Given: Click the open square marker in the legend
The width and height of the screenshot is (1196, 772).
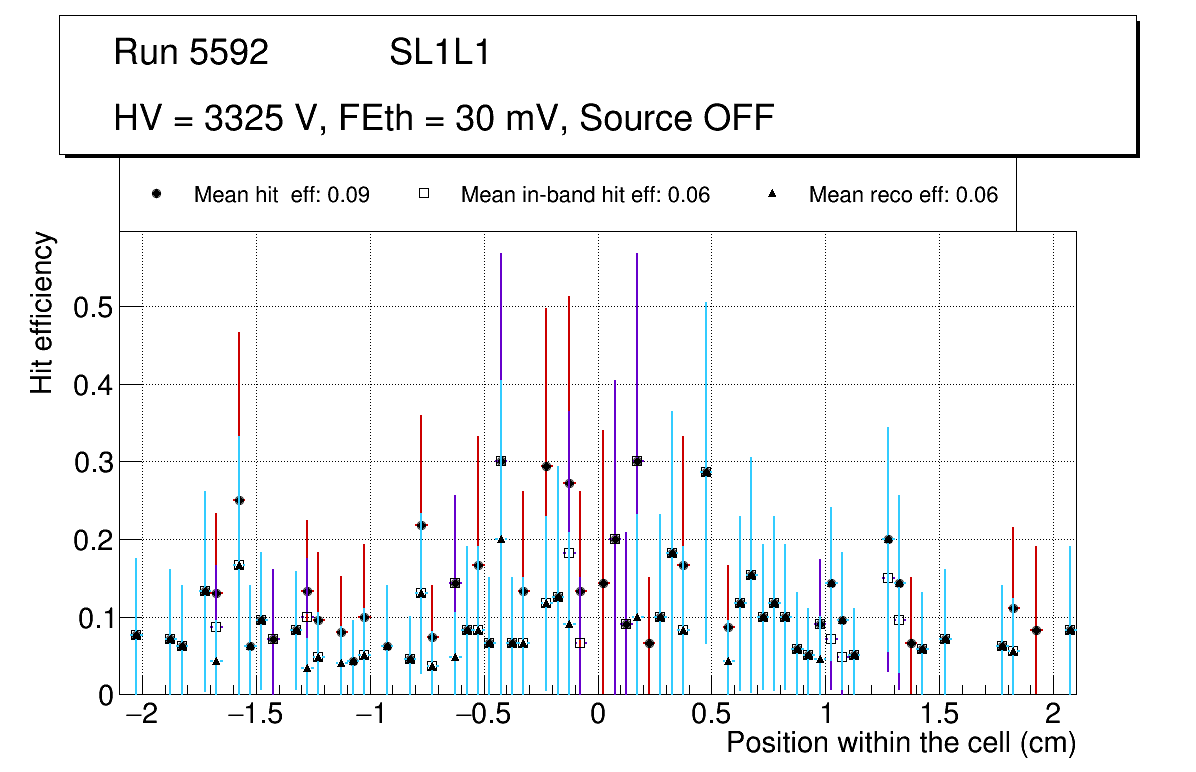Looking at the screenshot, I should click(x=424, y=195).
